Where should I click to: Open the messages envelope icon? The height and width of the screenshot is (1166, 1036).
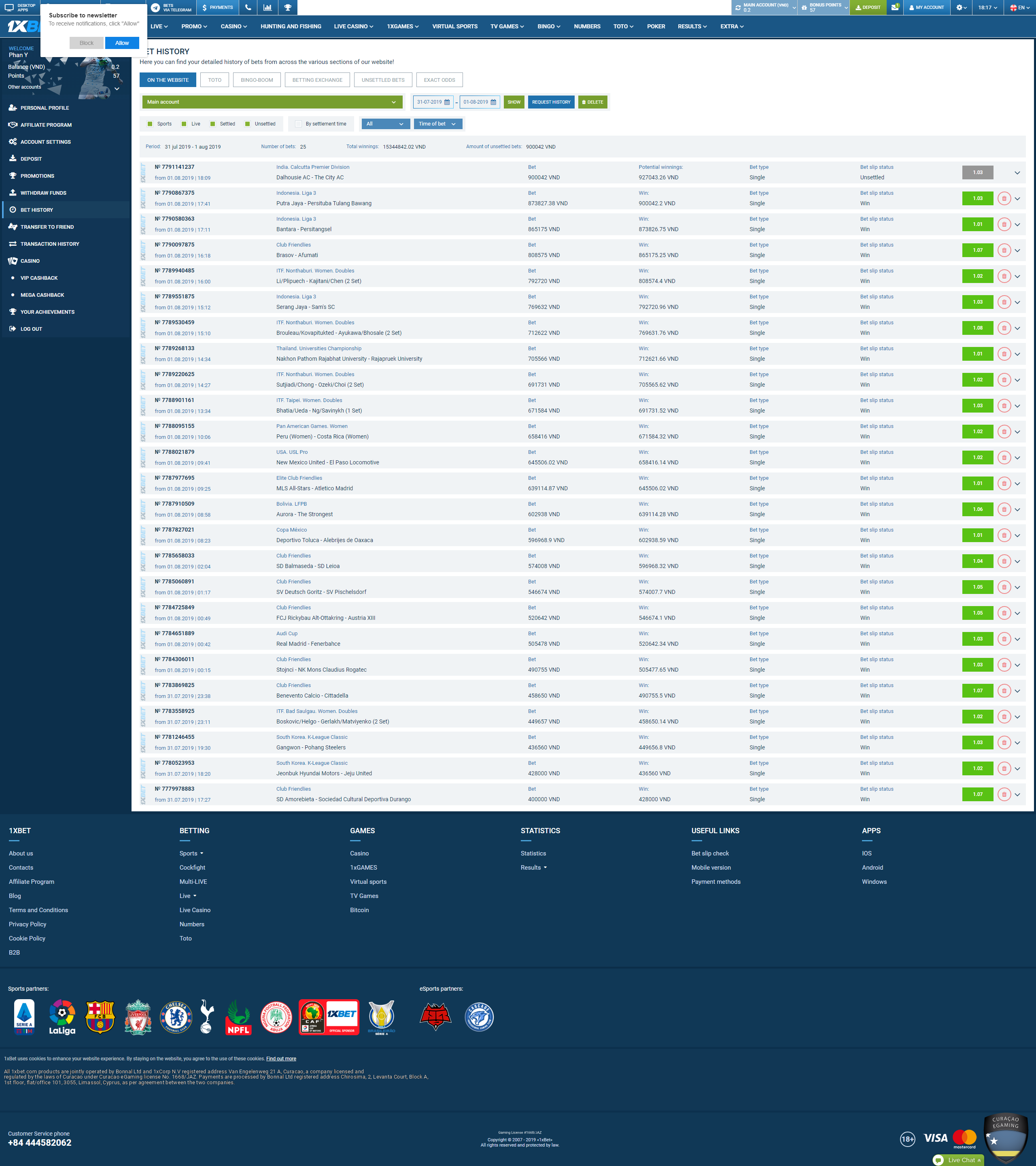tap(895, 7)
